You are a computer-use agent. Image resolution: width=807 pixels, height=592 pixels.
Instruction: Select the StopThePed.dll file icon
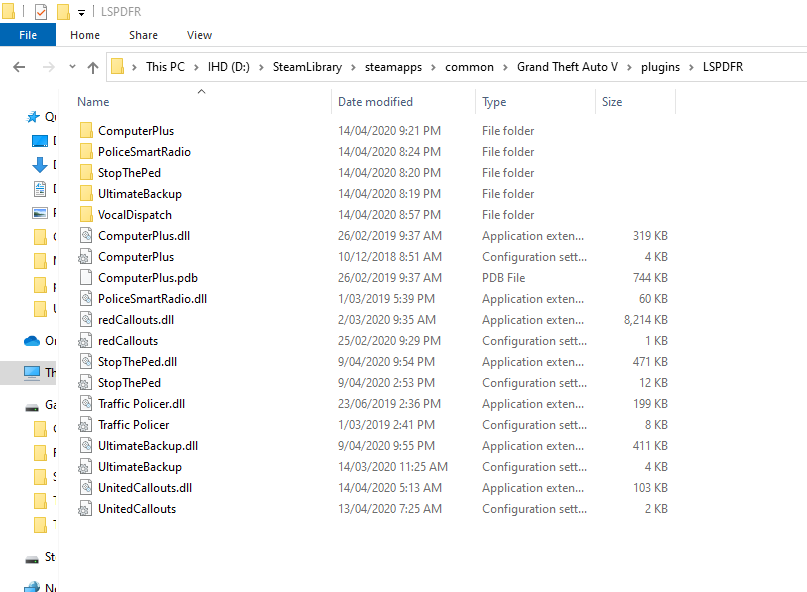tap(86, 361)
